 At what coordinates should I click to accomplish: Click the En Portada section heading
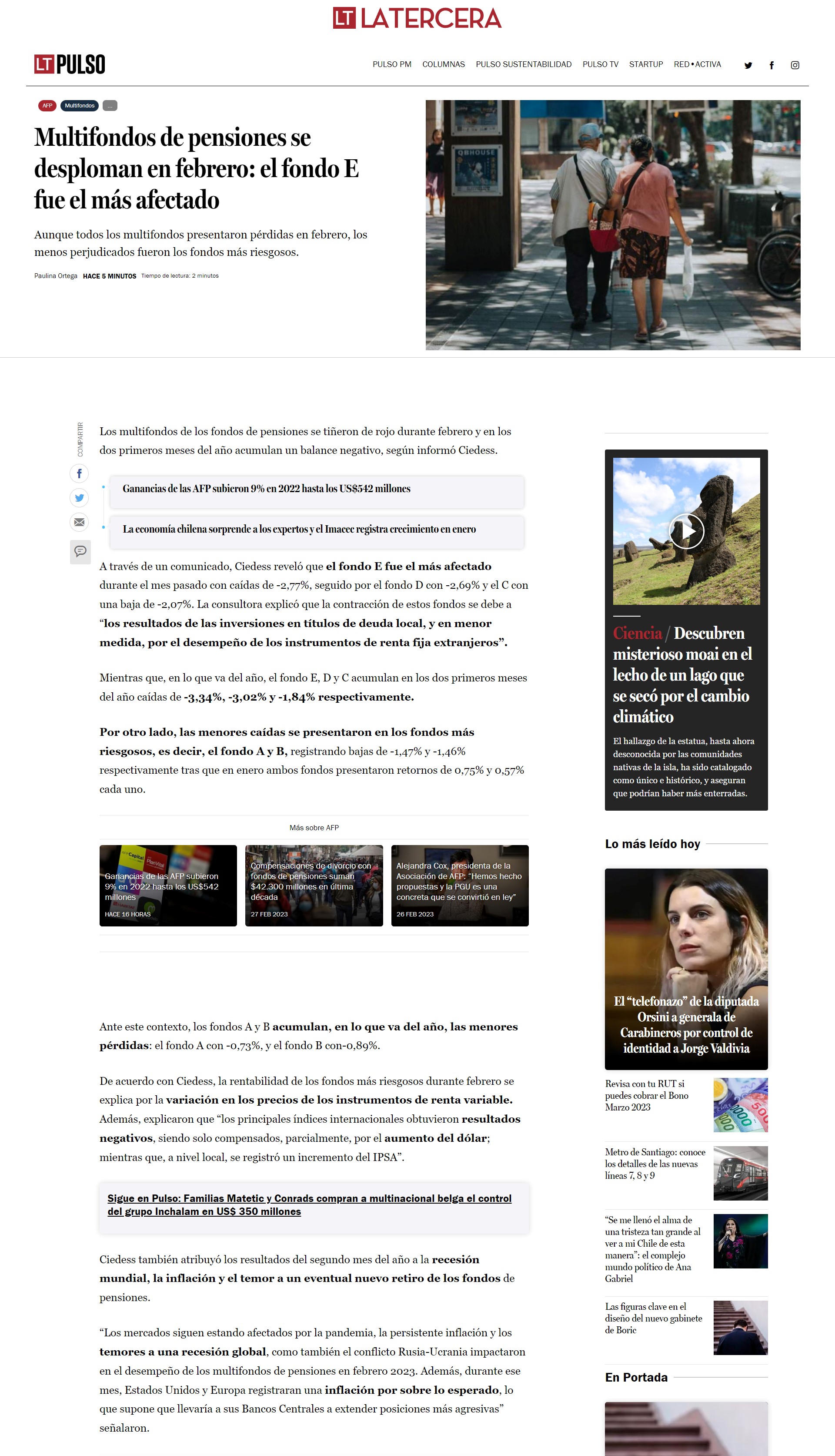[636, 1377]
